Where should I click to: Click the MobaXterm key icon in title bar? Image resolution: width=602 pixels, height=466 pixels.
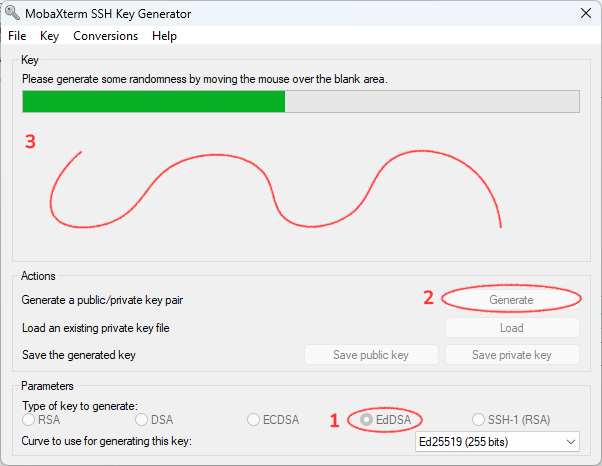[13, 13]
